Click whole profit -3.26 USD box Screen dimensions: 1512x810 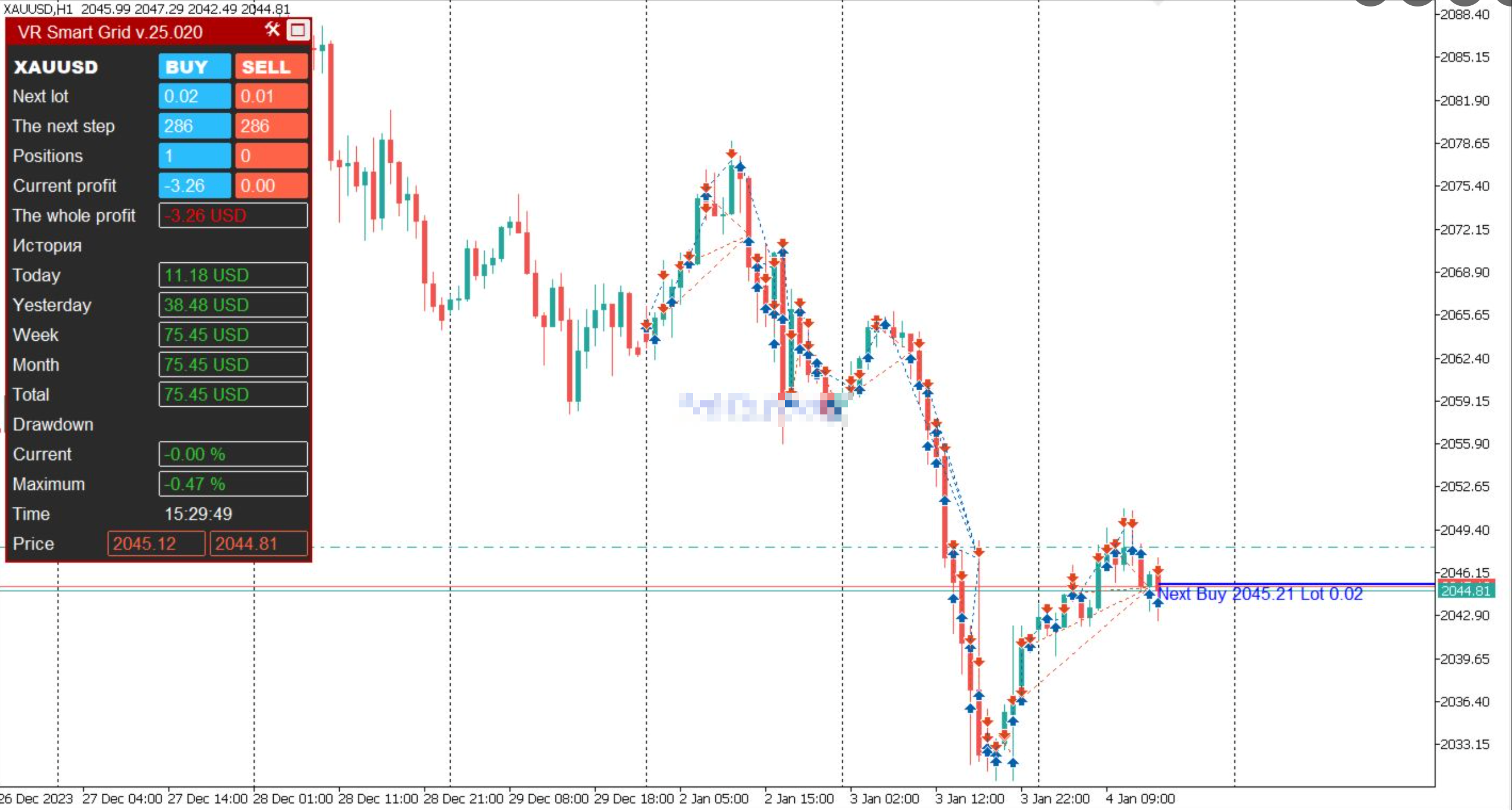click(233, 216)
